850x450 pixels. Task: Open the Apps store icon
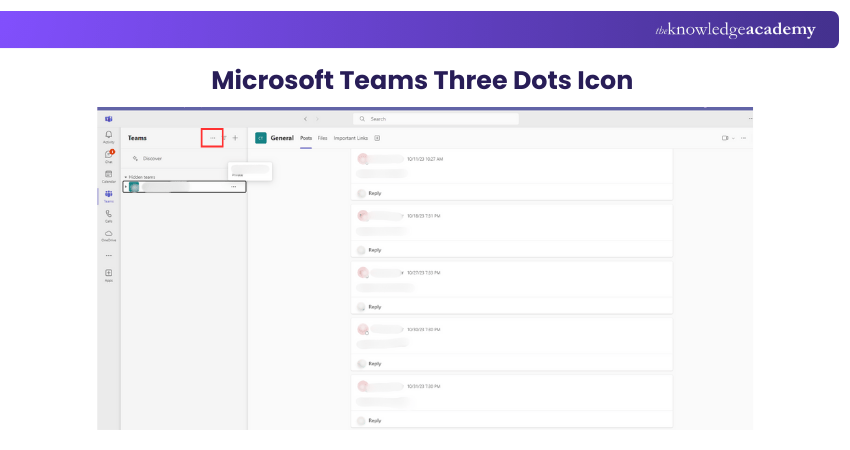tap(108, 275)
